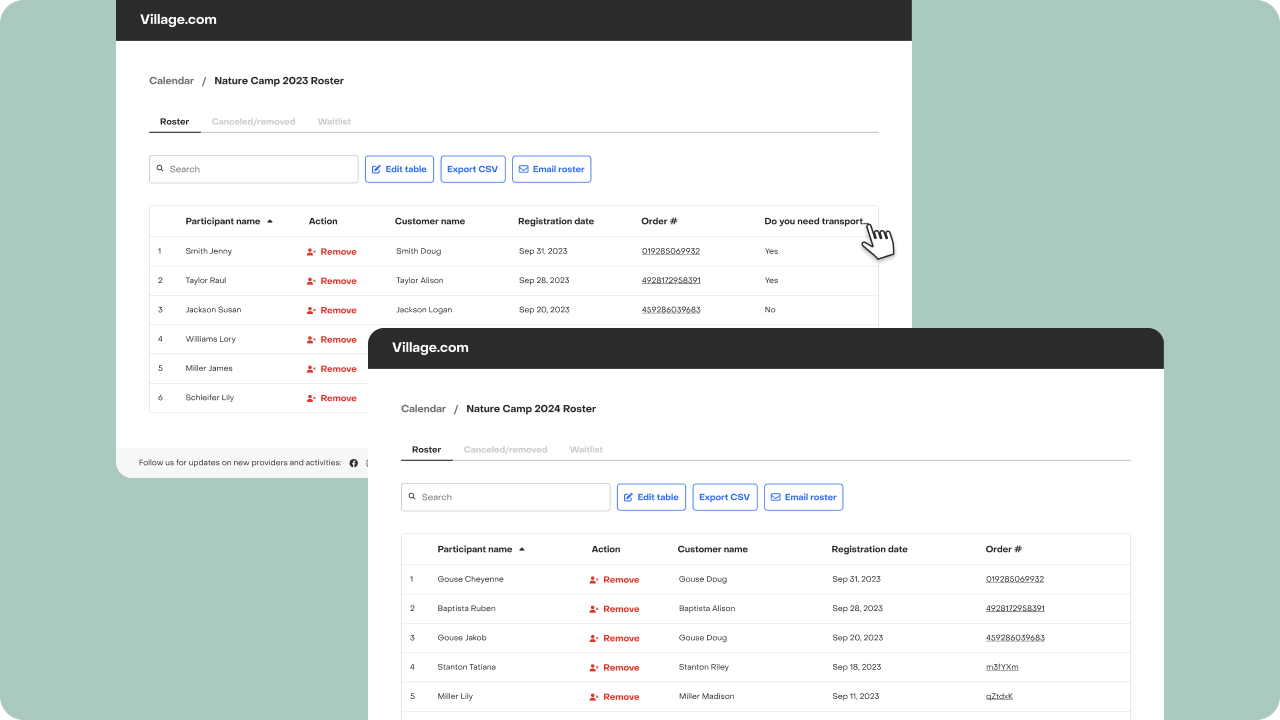This screenshot has width=1280, height=720.
Task: Click Registration date header in 2024 roster
Action: (870, 549)
